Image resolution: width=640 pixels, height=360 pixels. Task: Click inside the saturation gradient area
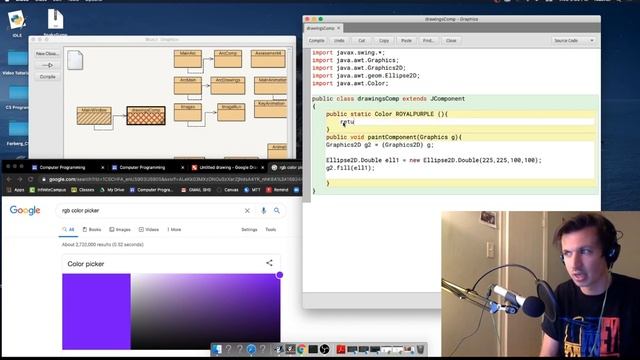coord(205,311)
